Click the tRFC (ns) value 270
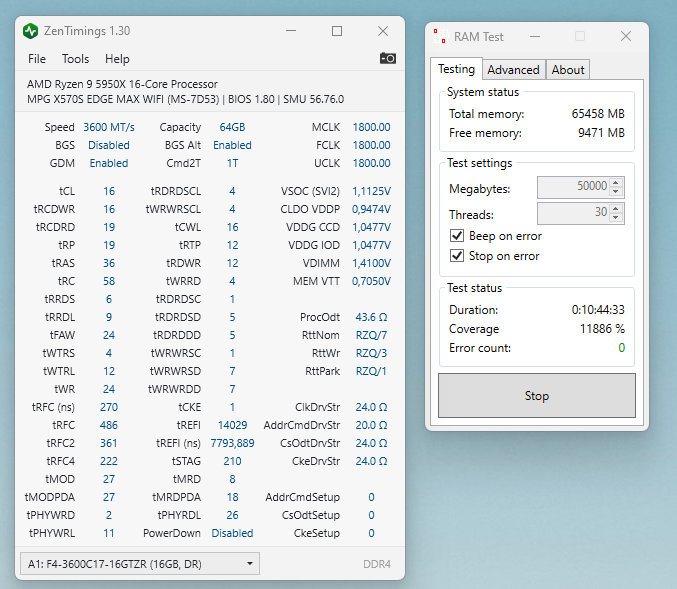677x589 pixels. [109, 407]
